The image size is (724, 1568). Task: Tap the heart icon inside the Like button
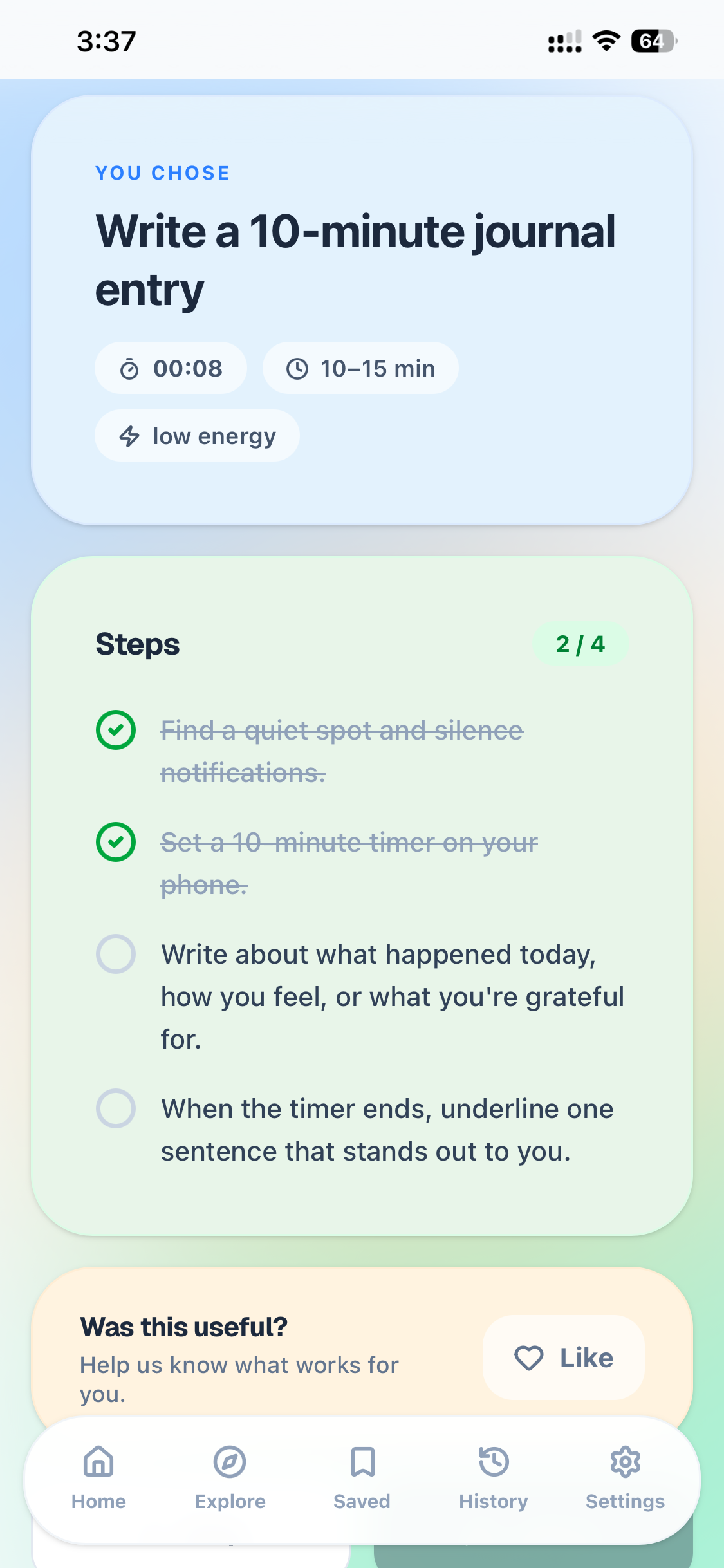(x=528, y=1358)
